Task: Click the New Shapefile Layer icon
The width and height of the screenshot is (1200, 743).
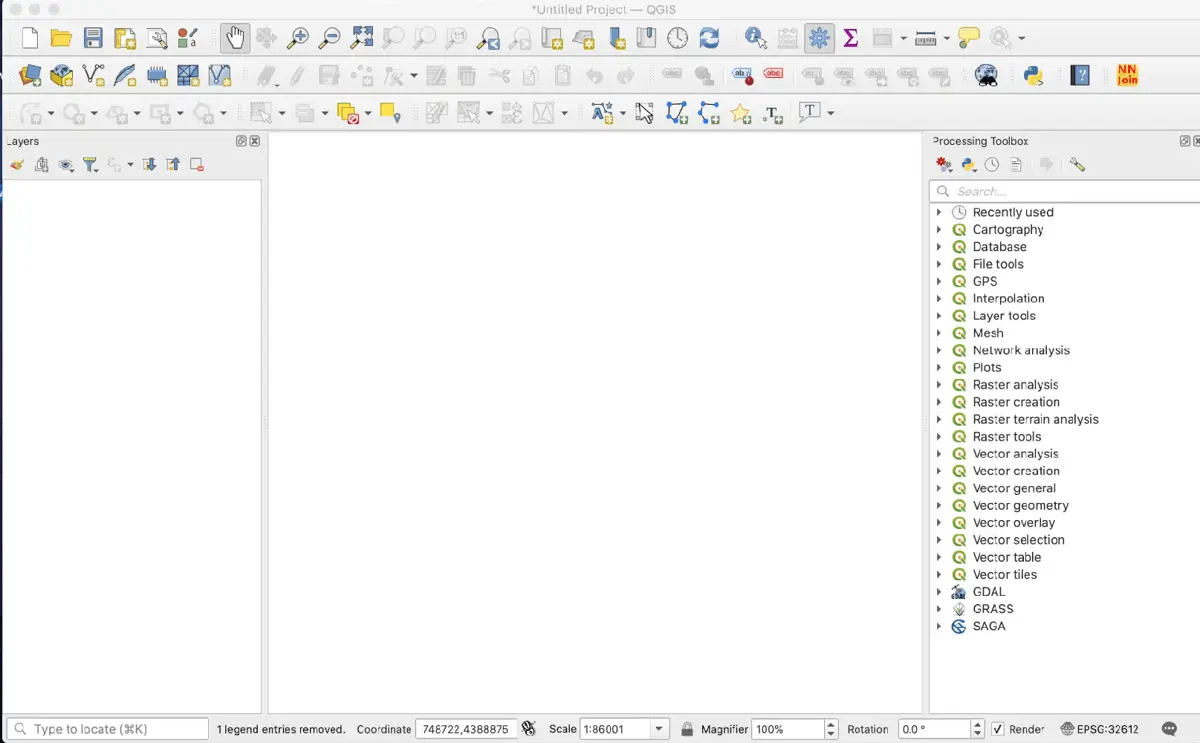Action: point(93,75)
